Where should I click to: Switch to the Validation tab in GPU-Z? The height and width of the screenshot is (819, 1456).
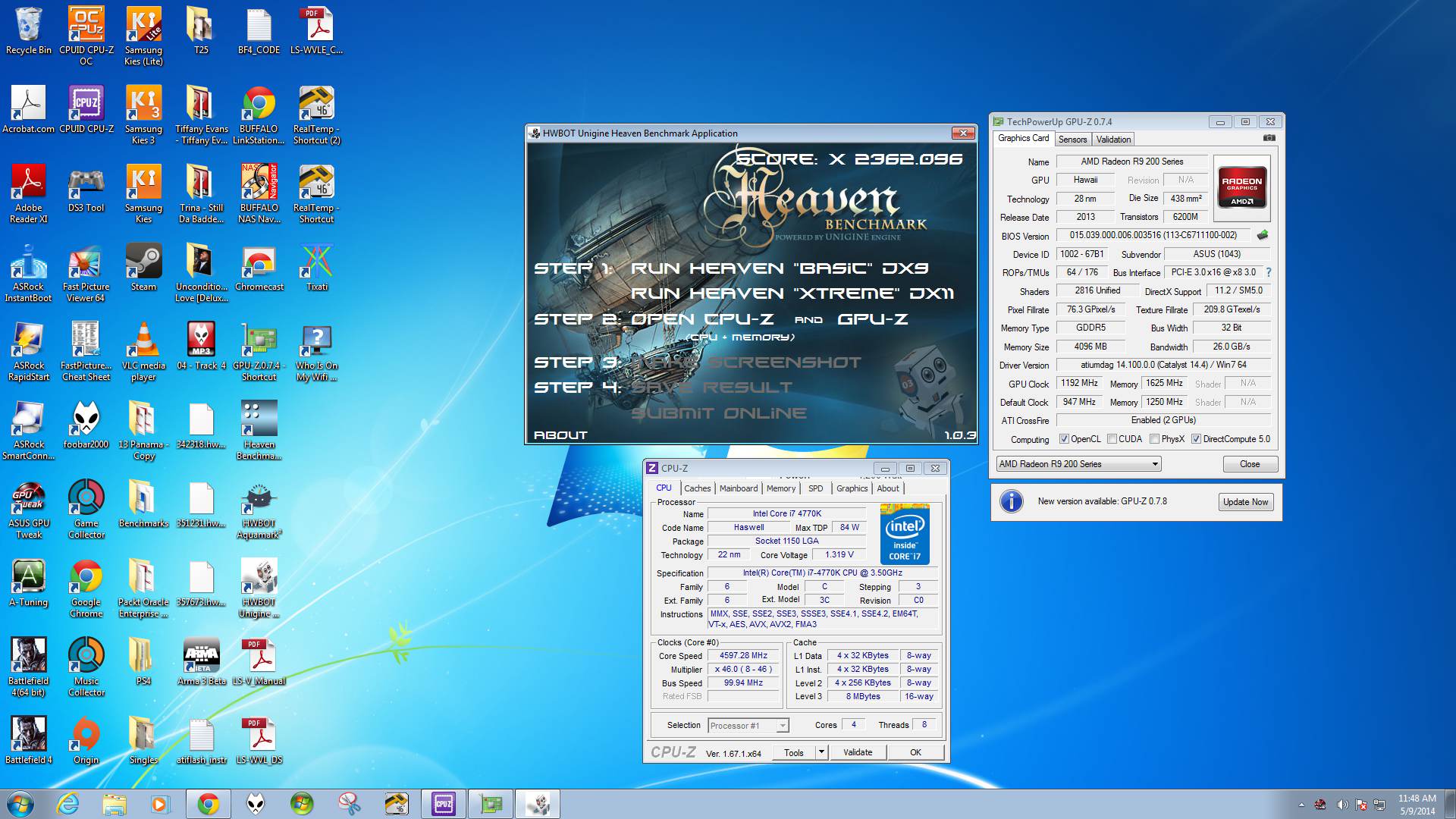point(1113,140)
